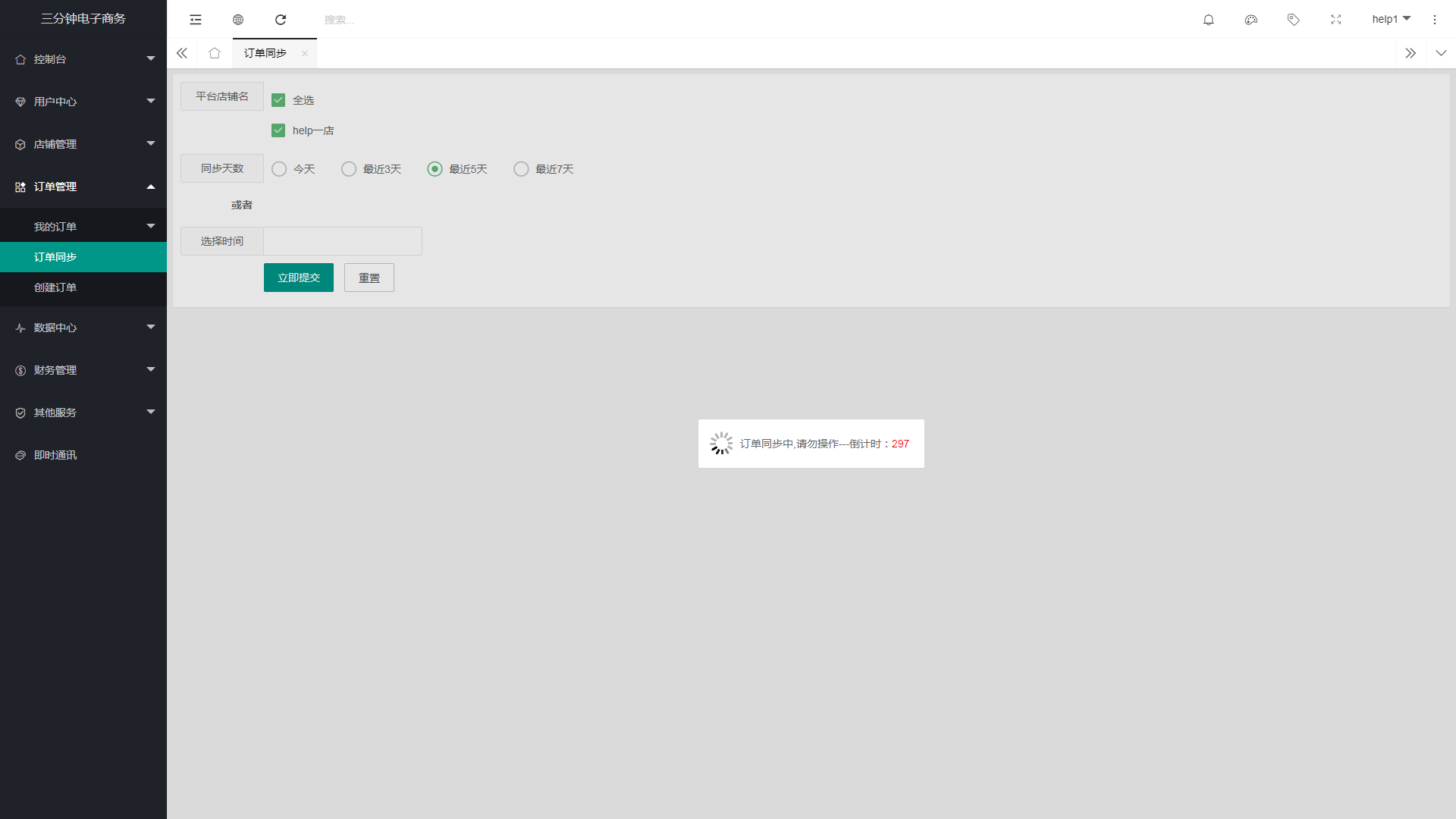Image resolution: width=1456 pixels, height=819 pixels.
Task: Open the help1 user dropdown
Action: tap(1391, 19)
